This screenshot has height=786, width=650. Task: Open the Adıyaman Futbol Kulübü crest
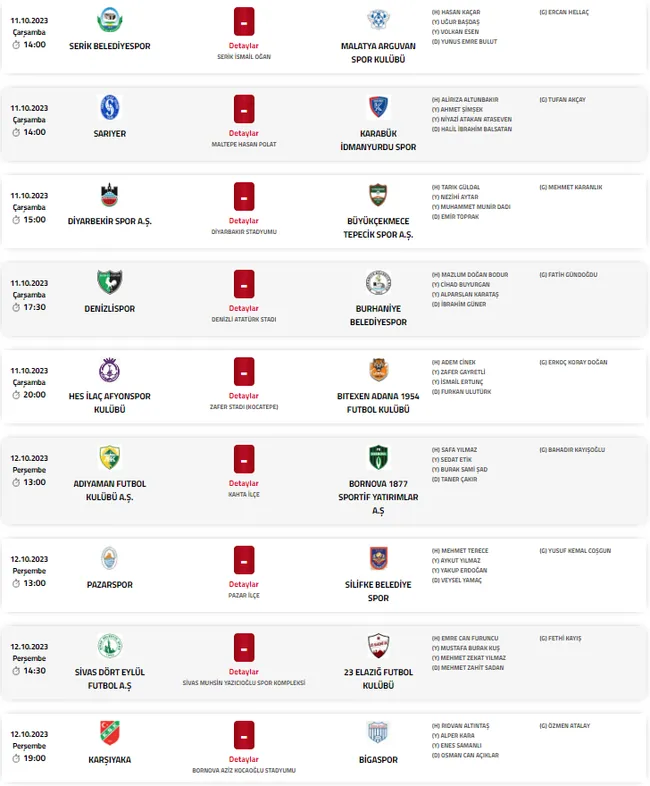[109, 457]
